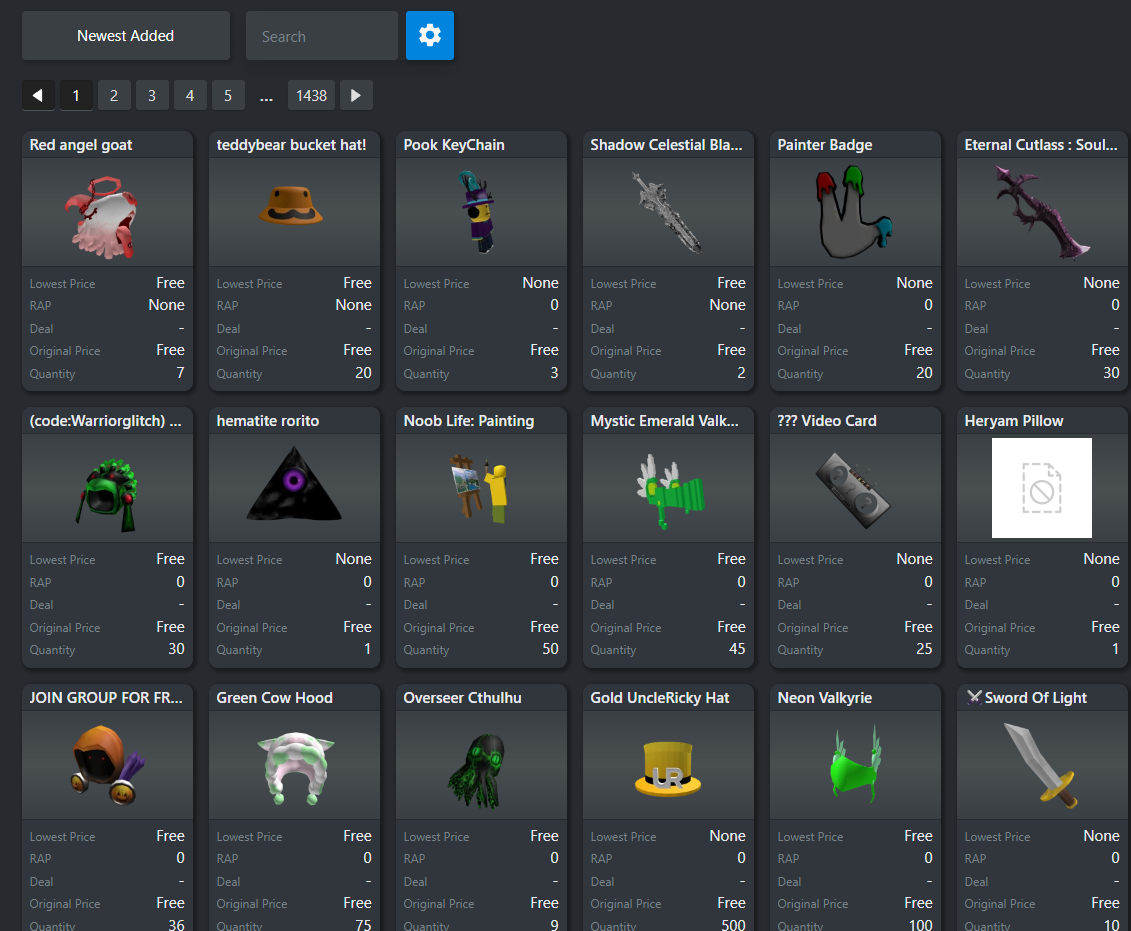Click the Gold UncleRicky Hat image

tap(667, 764)
